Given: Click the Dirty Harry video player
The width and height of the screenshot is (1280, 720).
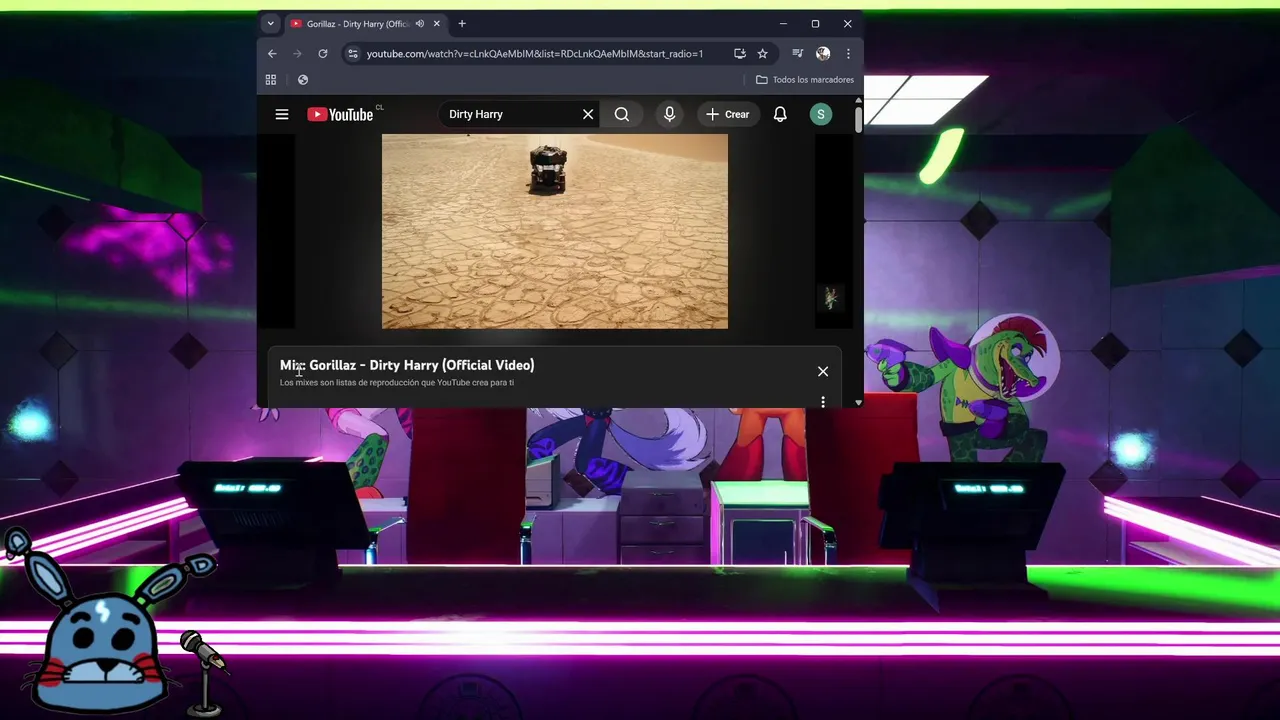Looking at the screenshot, I should (x=555, y=231).
